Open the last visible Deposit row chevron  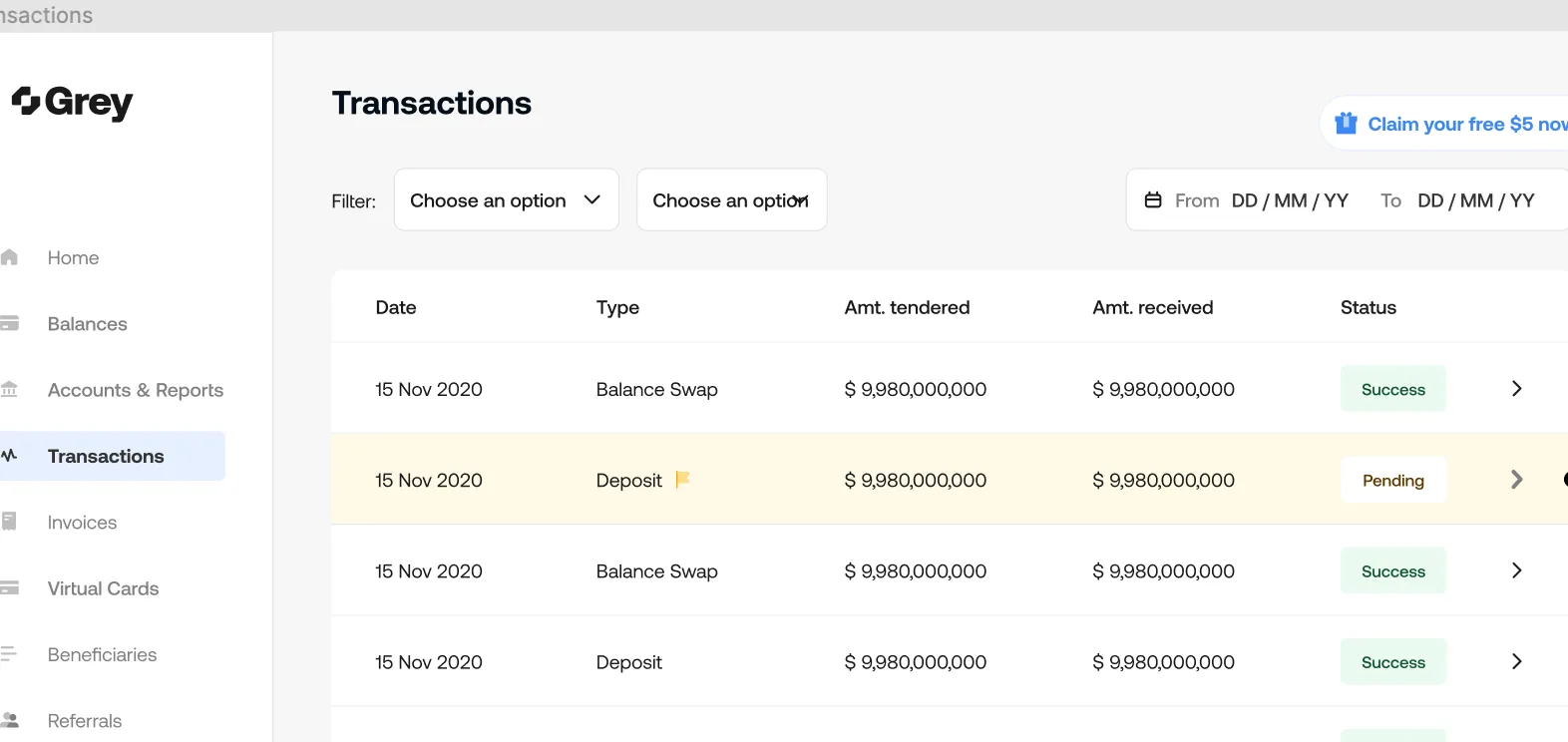tap(1517, 661)
